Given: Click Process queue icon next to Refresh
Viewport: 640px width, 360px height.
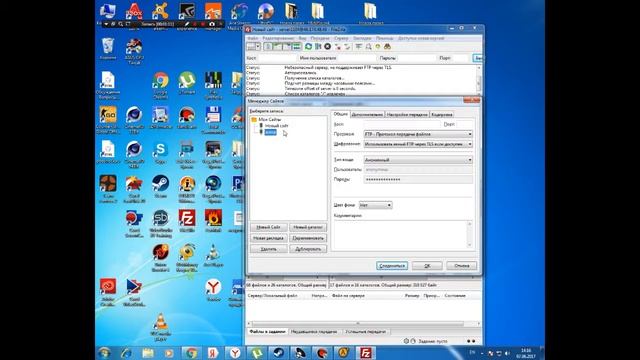Looking at the screenshot, I should tap(318, 47).
